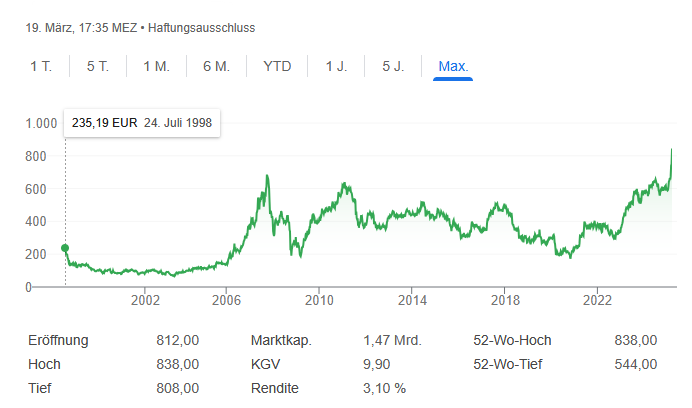692x408 pixels.
Task: Switch to the 5 T. range tab
Action: click(97, 67)
